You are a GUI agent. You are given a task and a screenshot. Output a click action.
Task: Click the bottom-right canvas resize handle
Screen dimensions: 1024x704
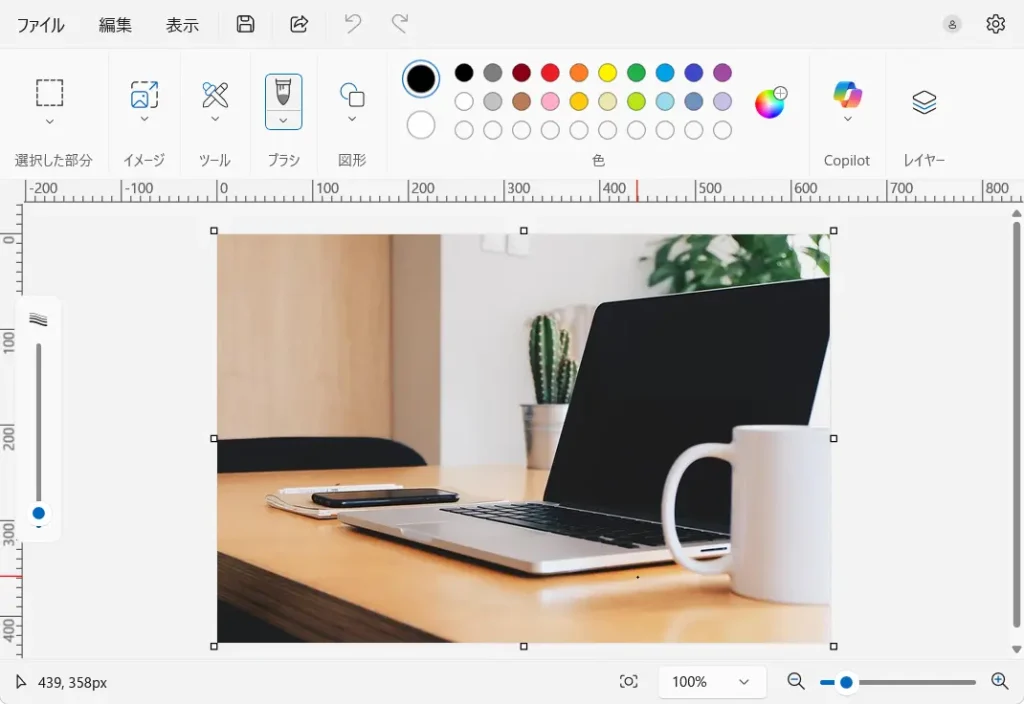coord(833,646)
